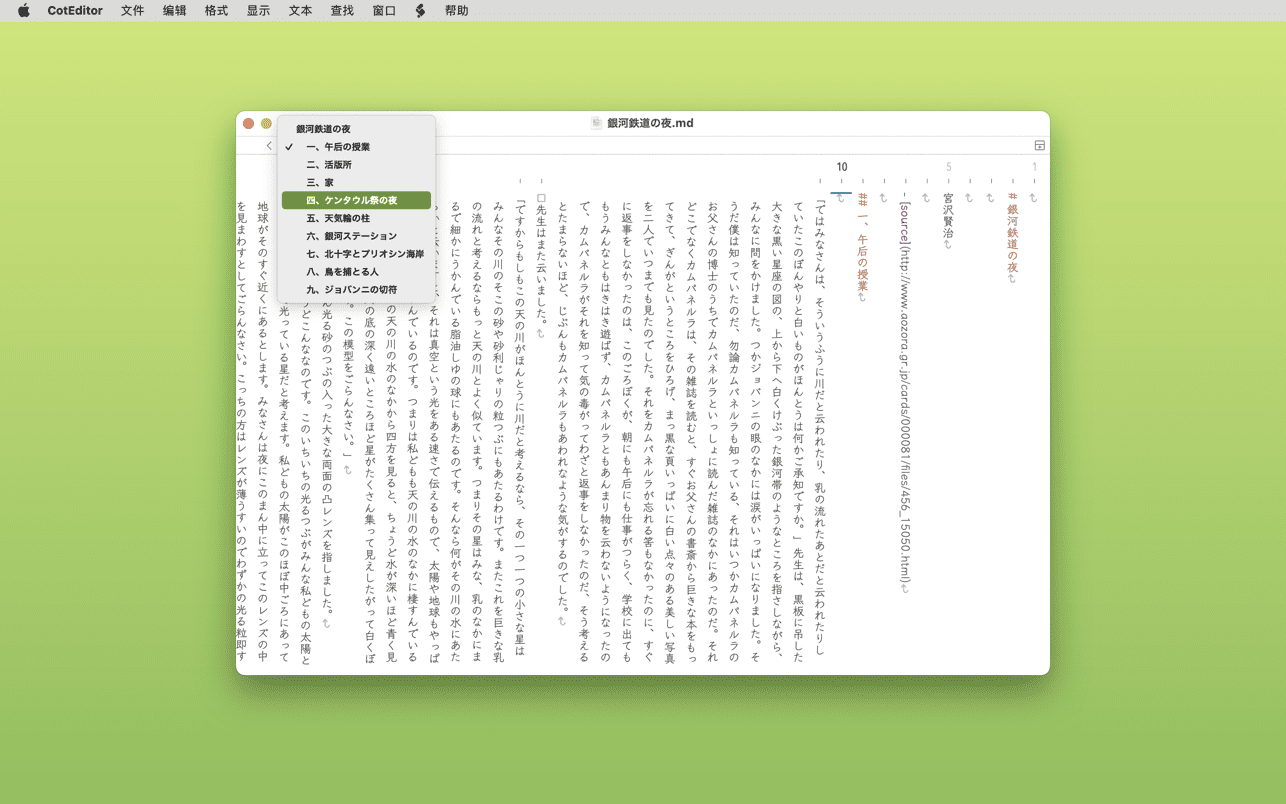Screen dimensions: 1286x804
Task: Go to previous outline item with left chevron
Action: point(269,146)
